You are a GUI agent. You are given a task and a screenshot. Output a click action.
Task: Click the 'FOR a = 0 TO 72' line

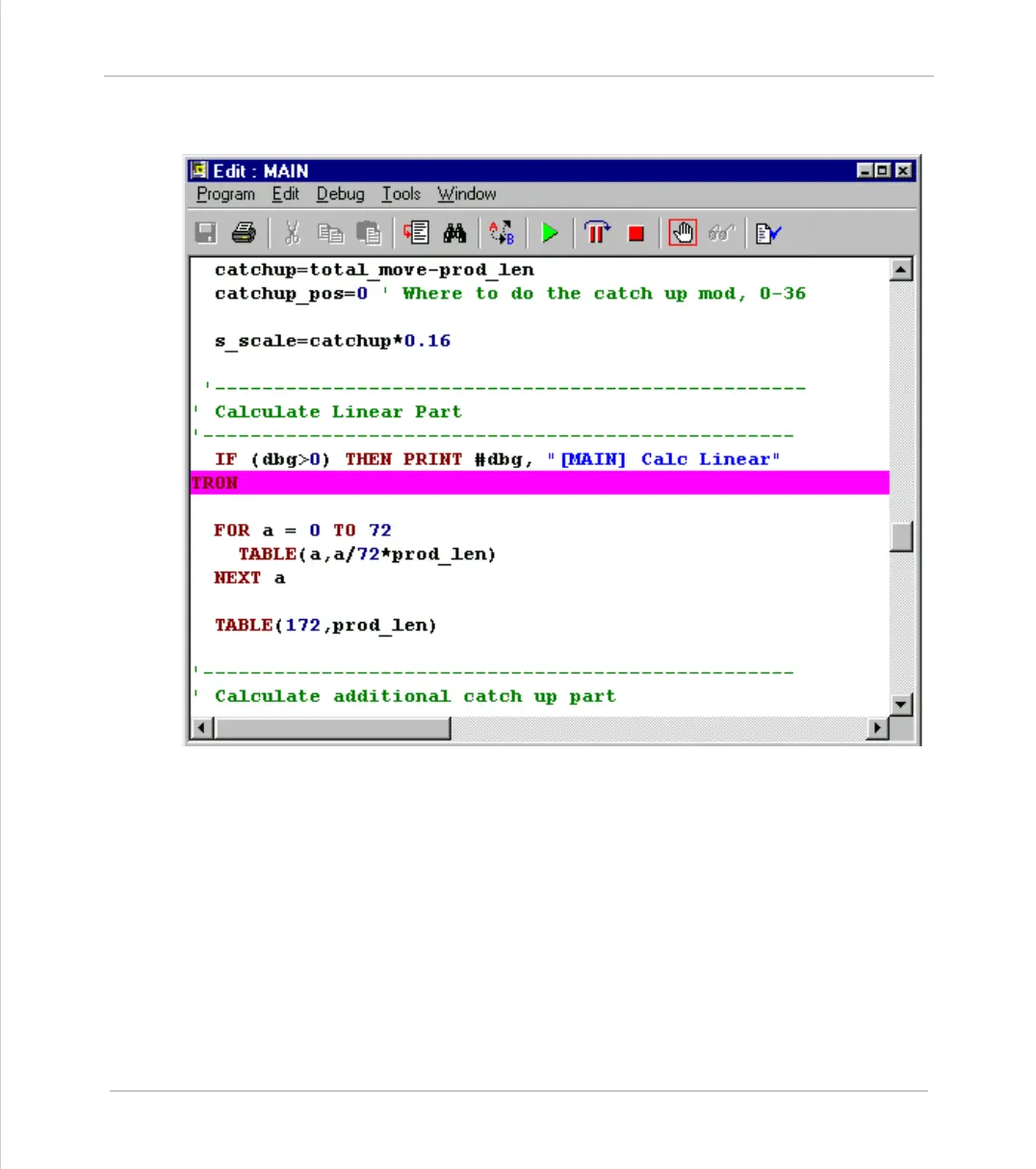302,531
